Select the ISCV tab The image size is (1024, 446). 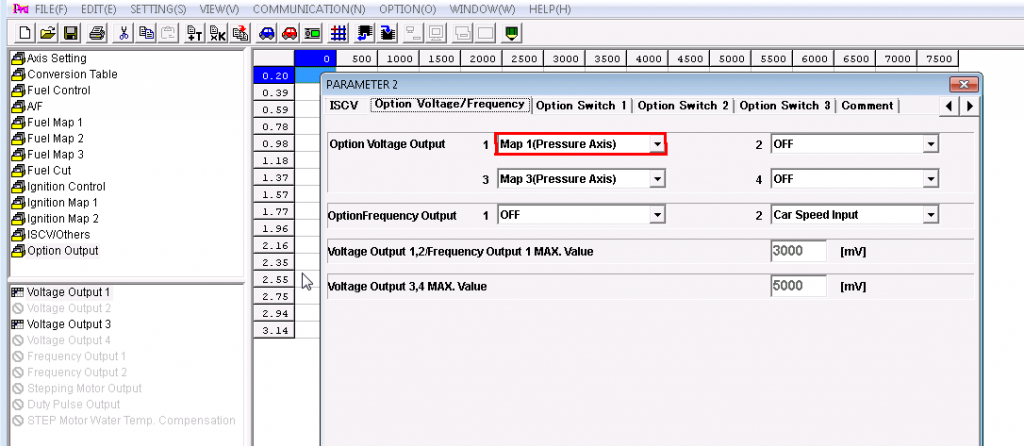click(x=344, y=105)
